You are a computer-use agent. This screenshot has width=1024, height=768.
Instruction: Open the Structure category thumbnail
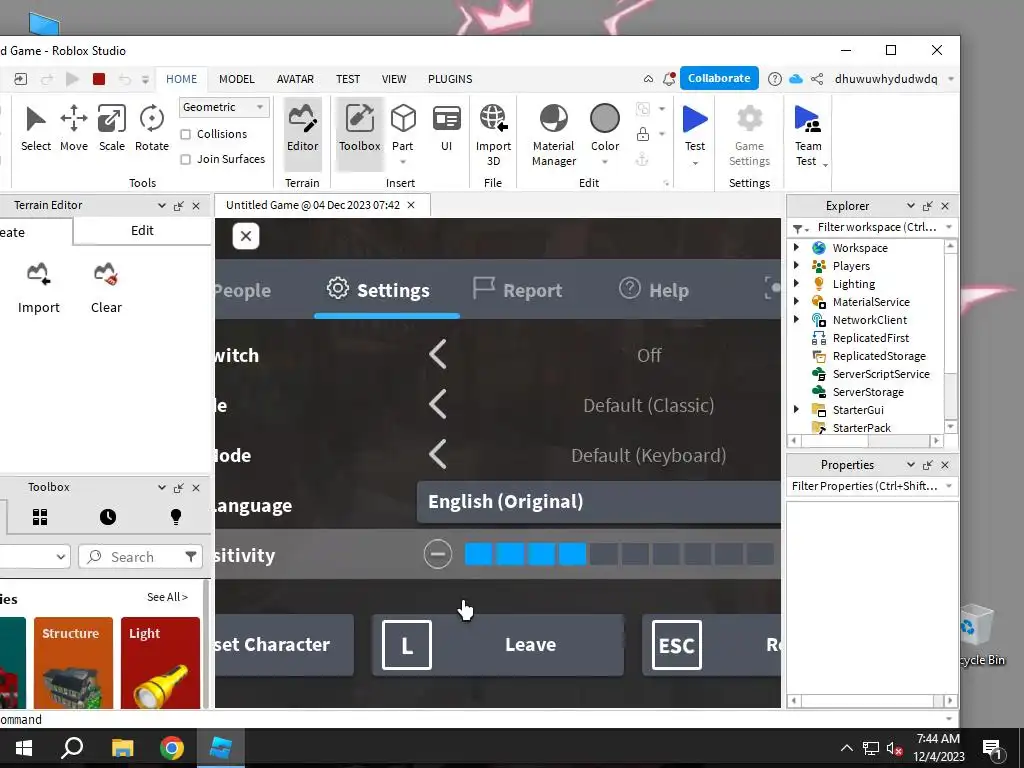tap(73, 663)
